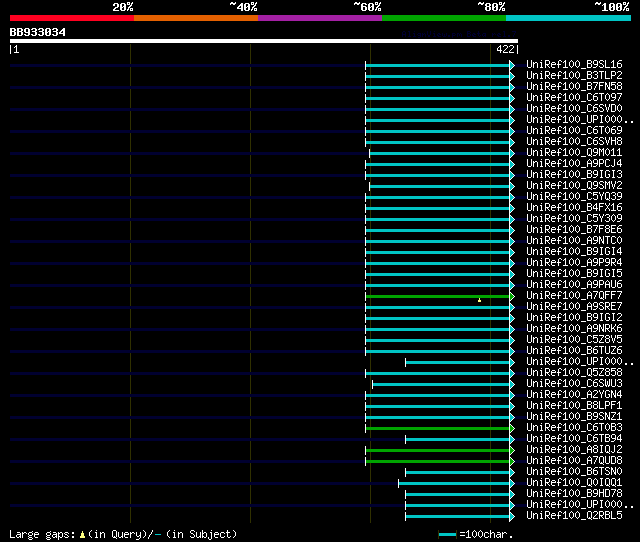The height and width of the screenshot is (542, 640).
Task: Select the BB933034 query name label
Action: (x=38, y=32)
